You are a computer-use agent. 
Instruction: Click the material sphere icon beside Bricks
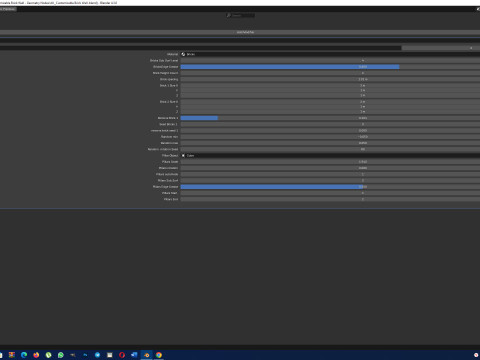(183, 54)
